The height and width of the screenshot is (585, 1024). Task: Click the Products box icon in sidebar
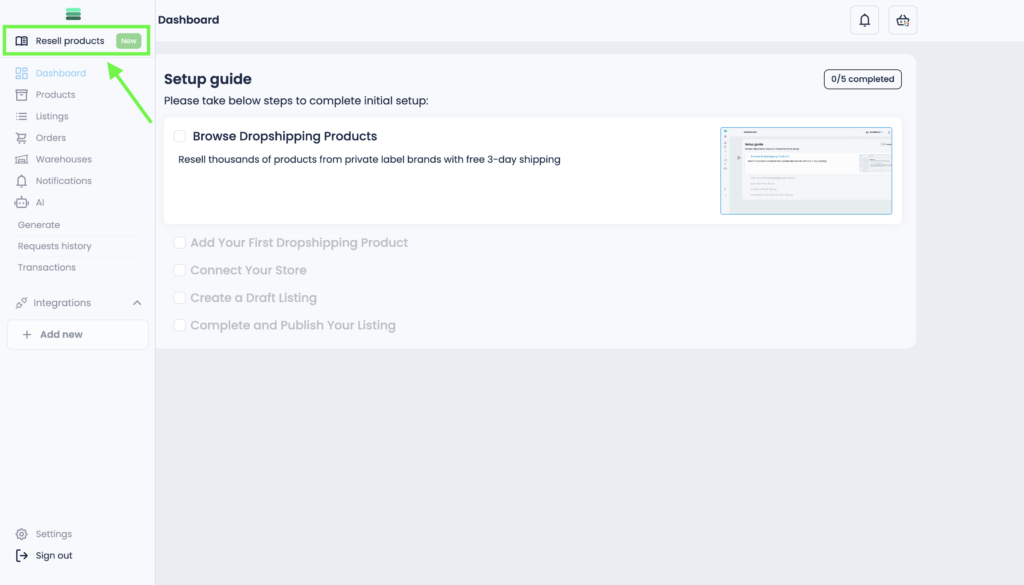(x=22, y=95)
